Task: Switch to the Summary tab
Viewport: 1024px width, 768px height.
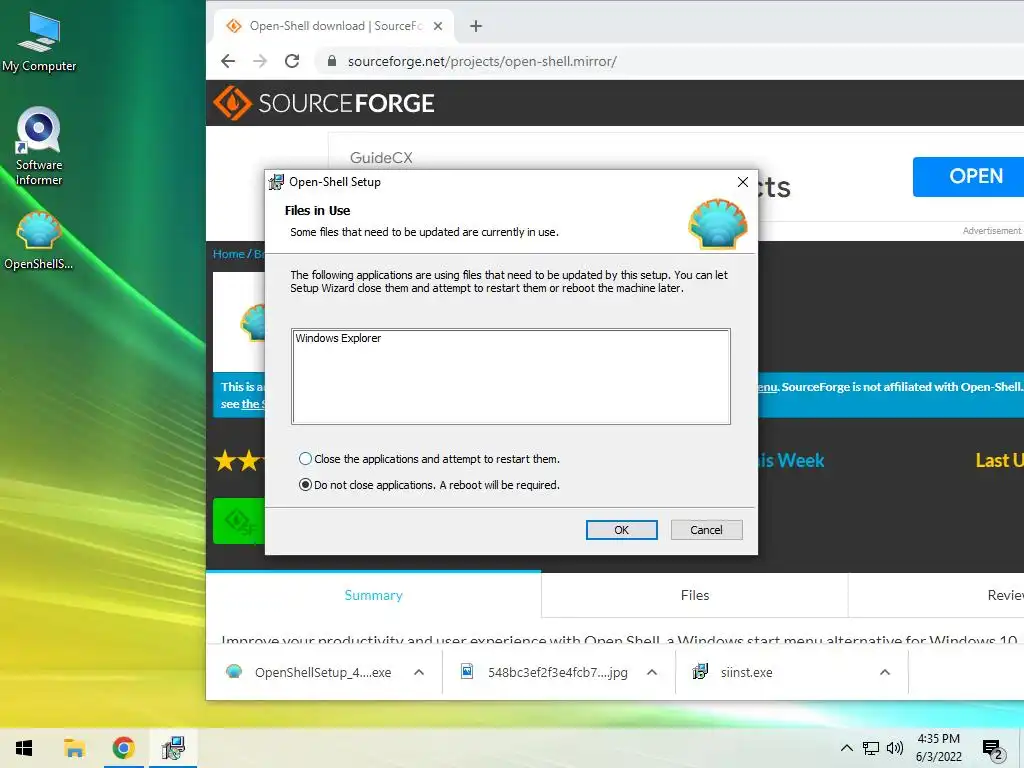Action: pyautogui.click(x=374, y=595)
